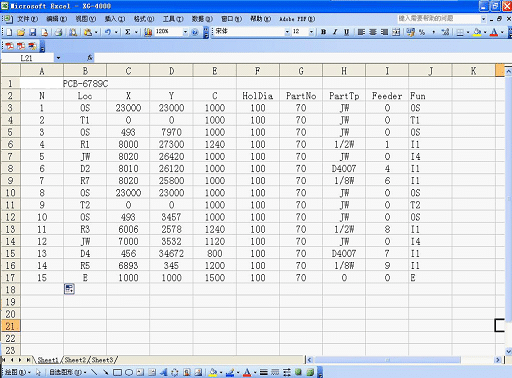512x378 pixels.
Task: Open Print Preview from the toolbar
Action: [73, 32]
